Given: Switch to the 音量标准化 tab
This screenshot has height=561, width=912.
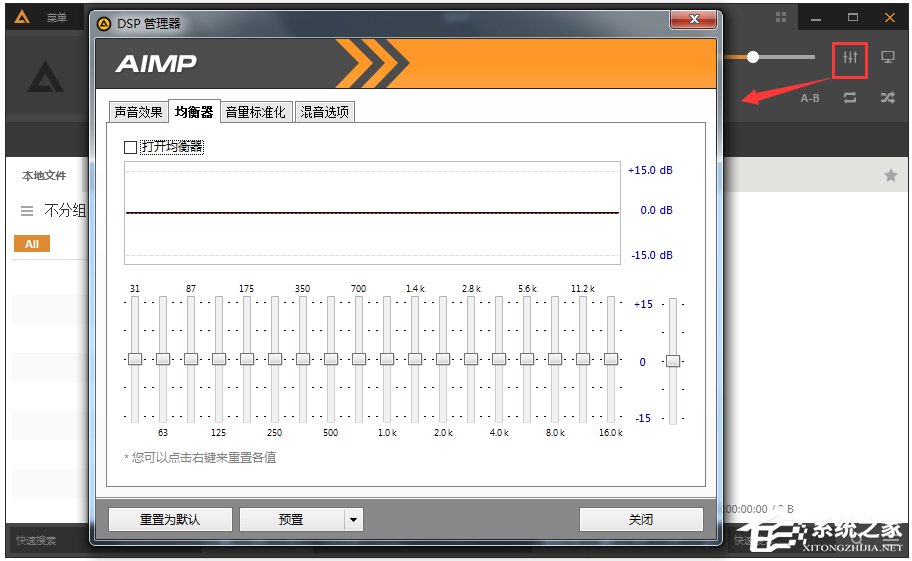Looking at the screenshot, I should click(255, 112).
